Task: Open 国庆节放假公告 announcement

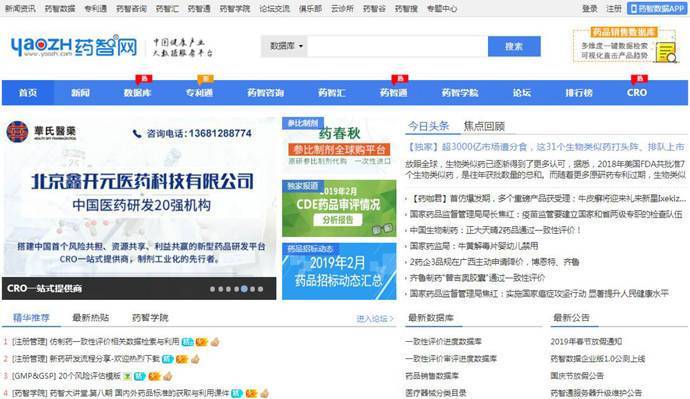Action: [577, 376]
